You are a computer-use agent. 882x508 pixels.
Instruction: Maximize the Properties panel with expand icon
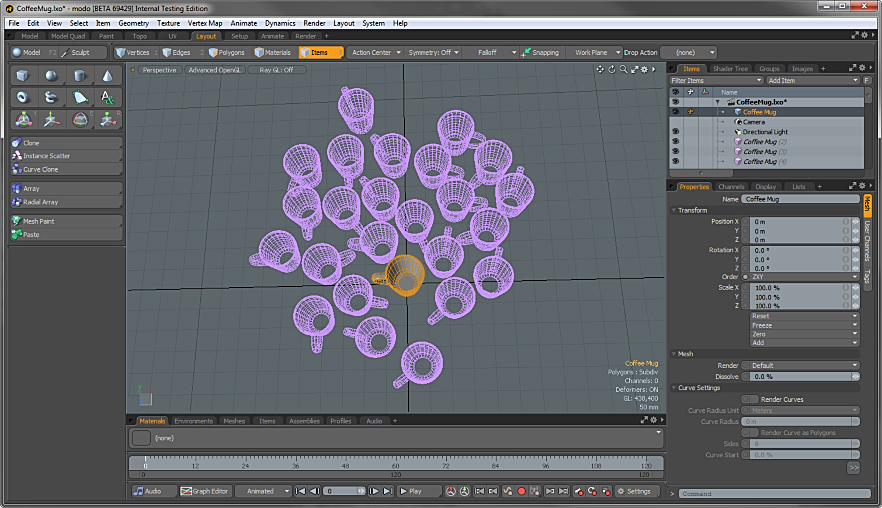853,186
